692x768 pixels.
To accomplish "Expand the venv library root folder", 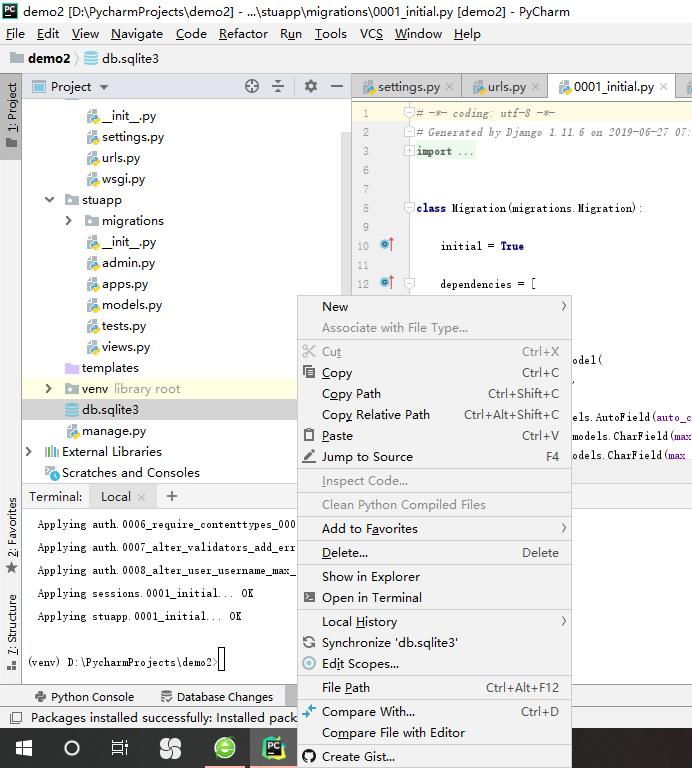I will 48,388.
